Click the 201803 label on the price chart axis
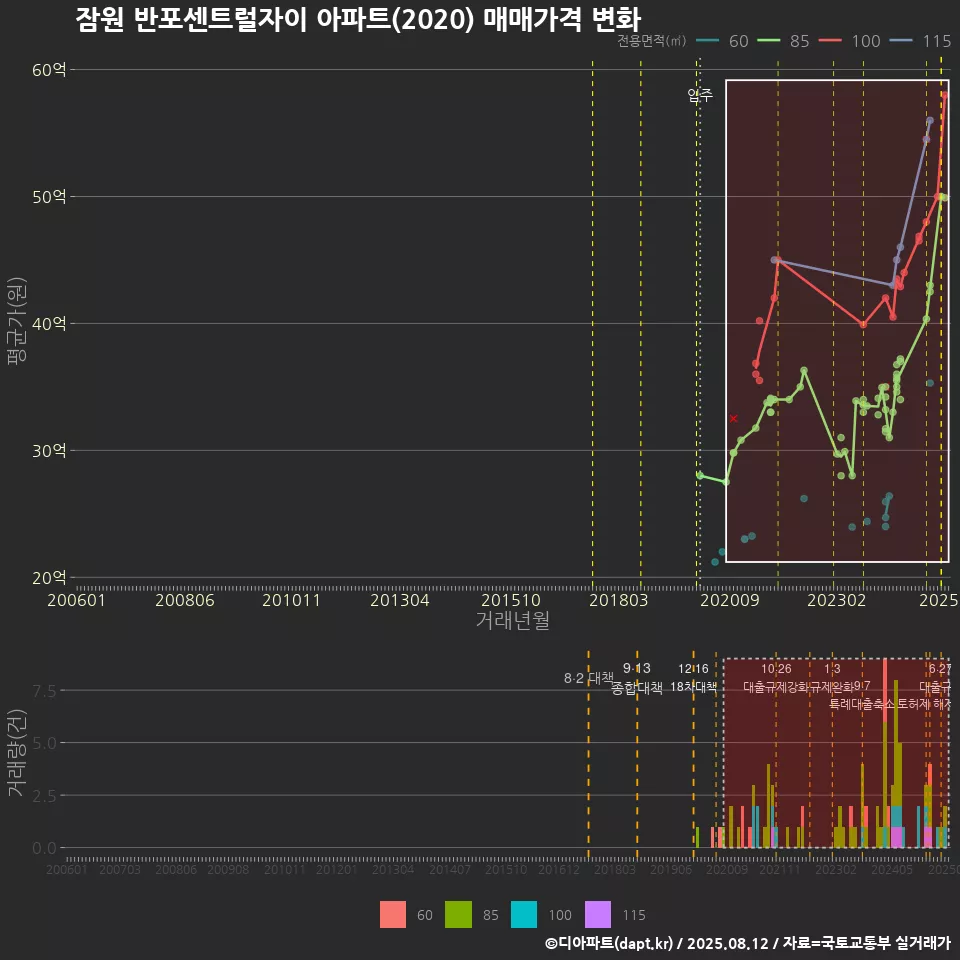The height and width of the screenshot is (960, 960). tap(618, 600)
